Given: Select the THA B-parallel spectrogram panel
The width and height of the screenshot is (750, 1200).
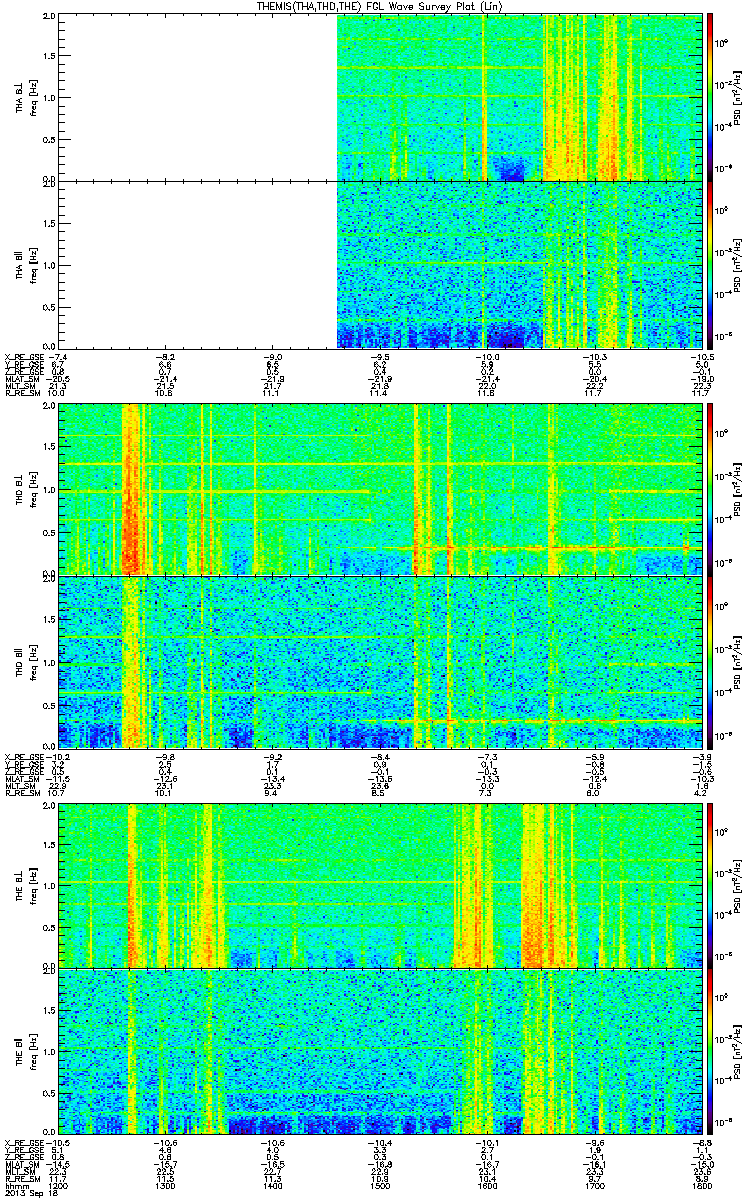Looking at the screenshot, I should pos(378,264).
